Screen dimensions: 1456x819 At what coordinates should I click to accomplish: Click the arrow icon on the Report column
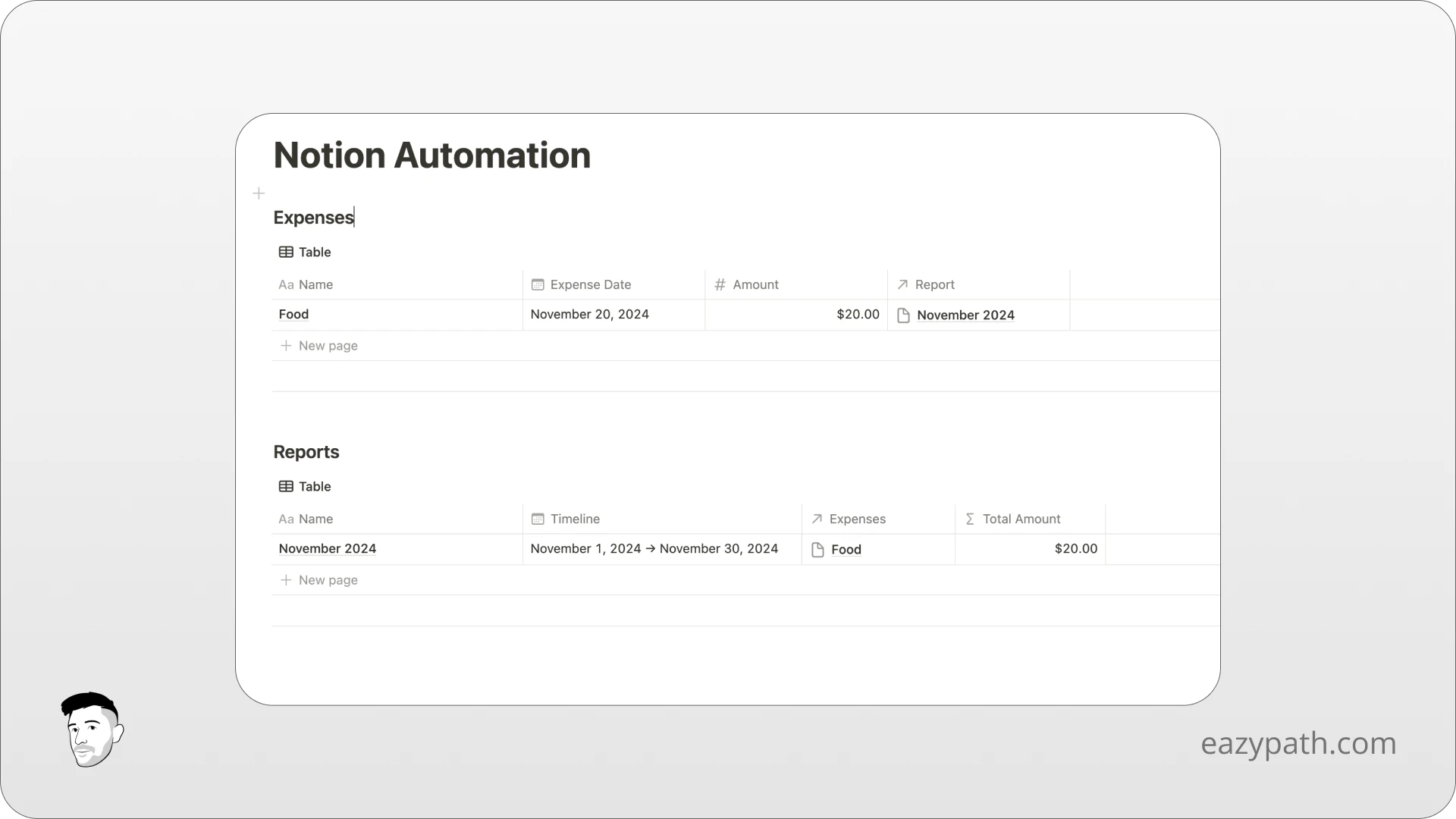(x=902, y=284)
